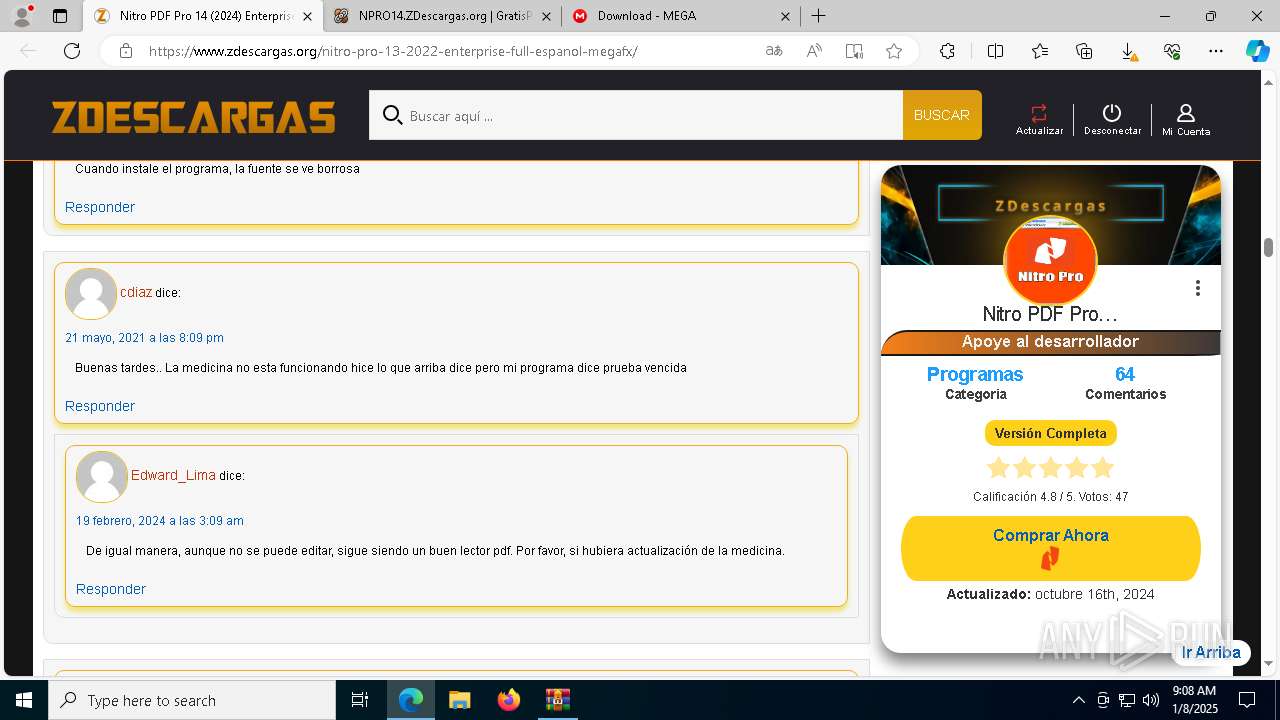The height and width of the screenshot is (720, 1280).
Task: Refresh the page with reload icon
Action: pyautogui.click(x=72, y=51)
